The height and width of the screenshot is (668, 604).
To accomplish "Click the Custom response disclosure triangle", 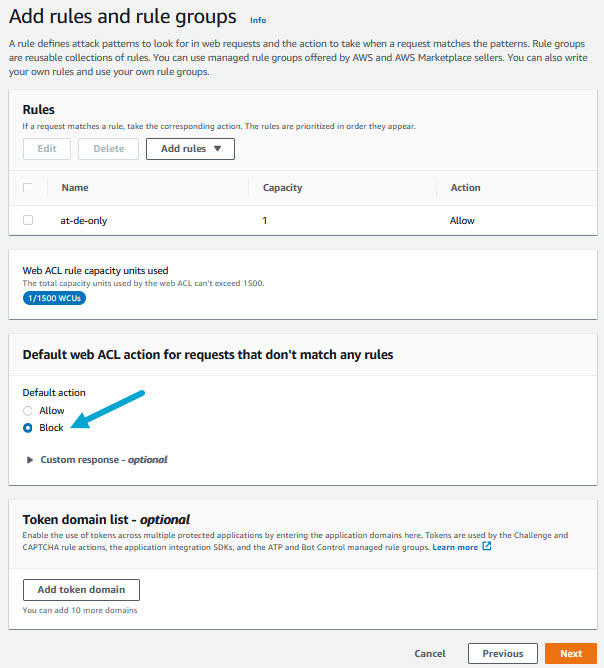I will coord(28,460).
